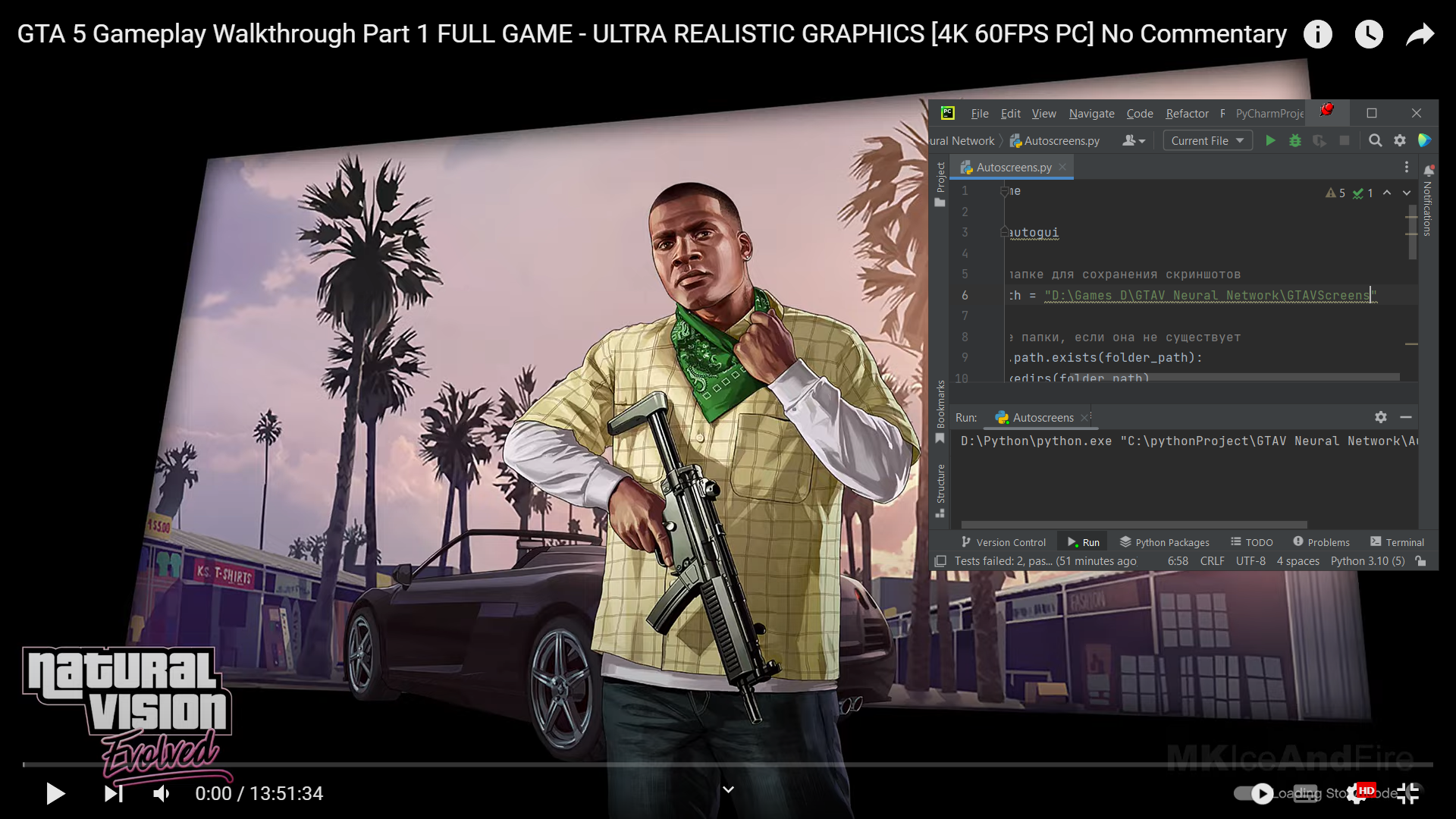
Task: Start debugging with the green bug icon
Action: tap(1295, 140)
